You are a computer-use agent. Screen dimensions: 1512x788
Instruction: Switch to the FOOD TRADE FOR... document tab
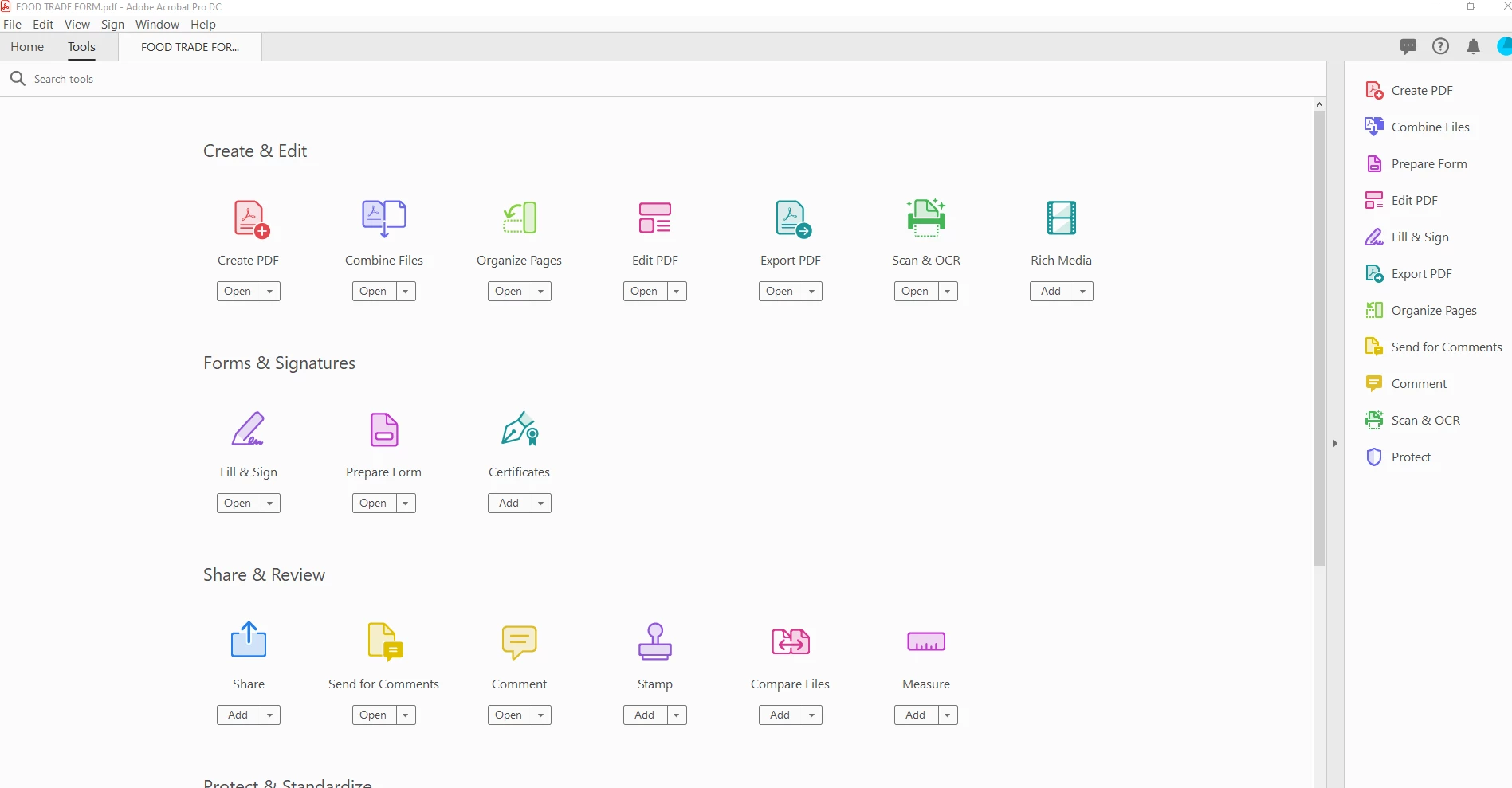click(190, 47)
